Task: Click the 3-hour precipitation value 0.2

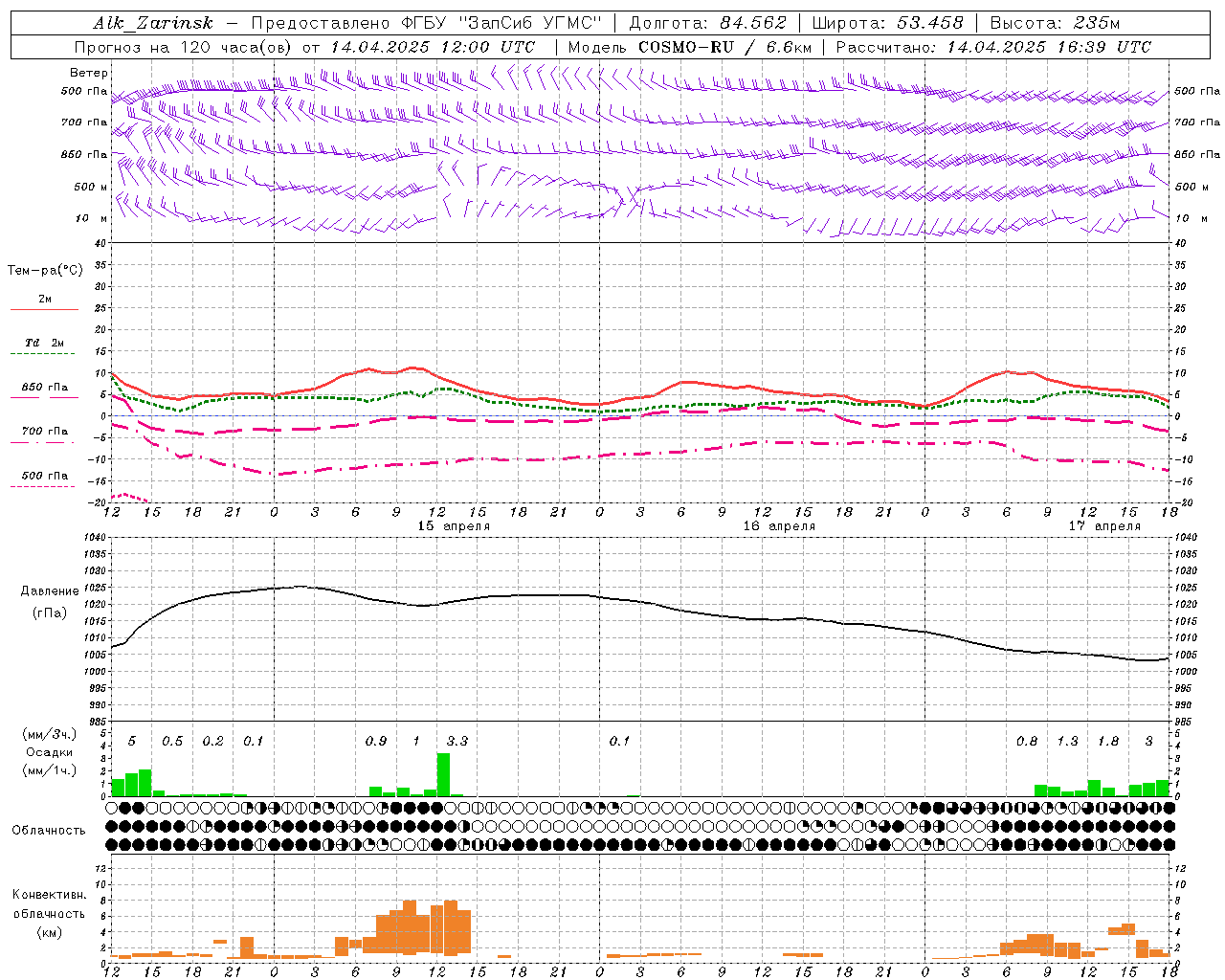Action: pos(212,741)
